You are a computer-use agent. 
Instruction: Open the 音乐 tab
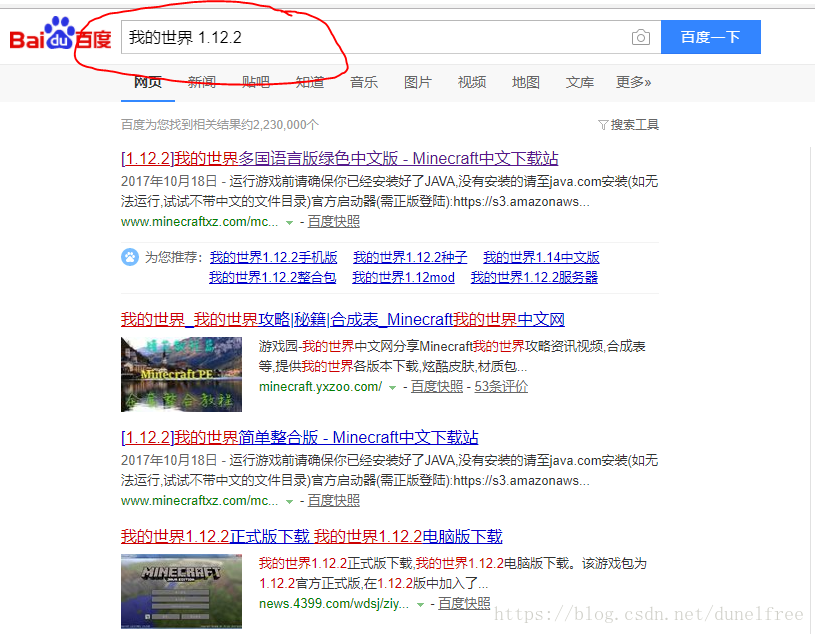(x=364, y=82)
